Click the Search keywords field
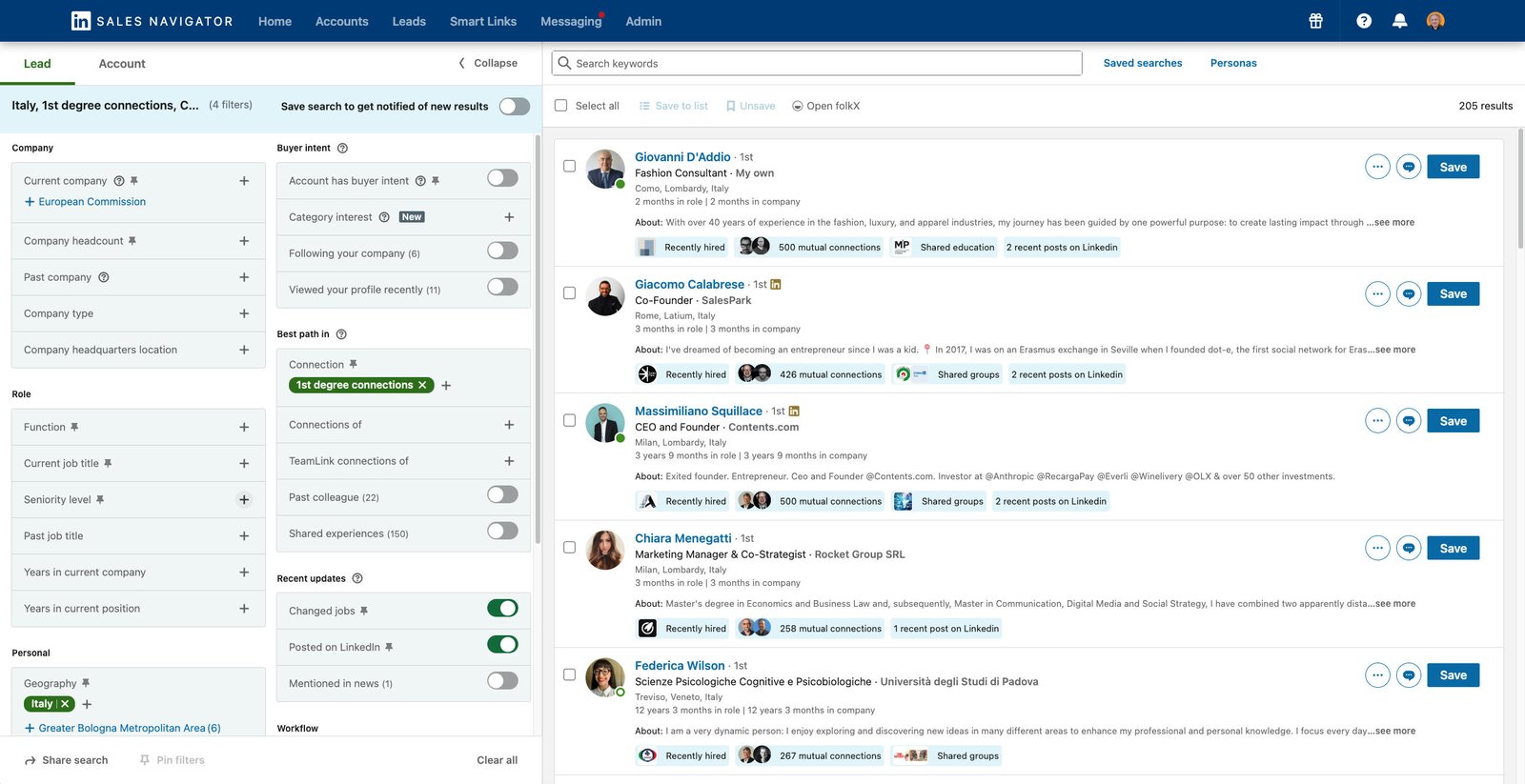Image resolution: width=1525 pixels, height=784 pixels. pos(817,63)
